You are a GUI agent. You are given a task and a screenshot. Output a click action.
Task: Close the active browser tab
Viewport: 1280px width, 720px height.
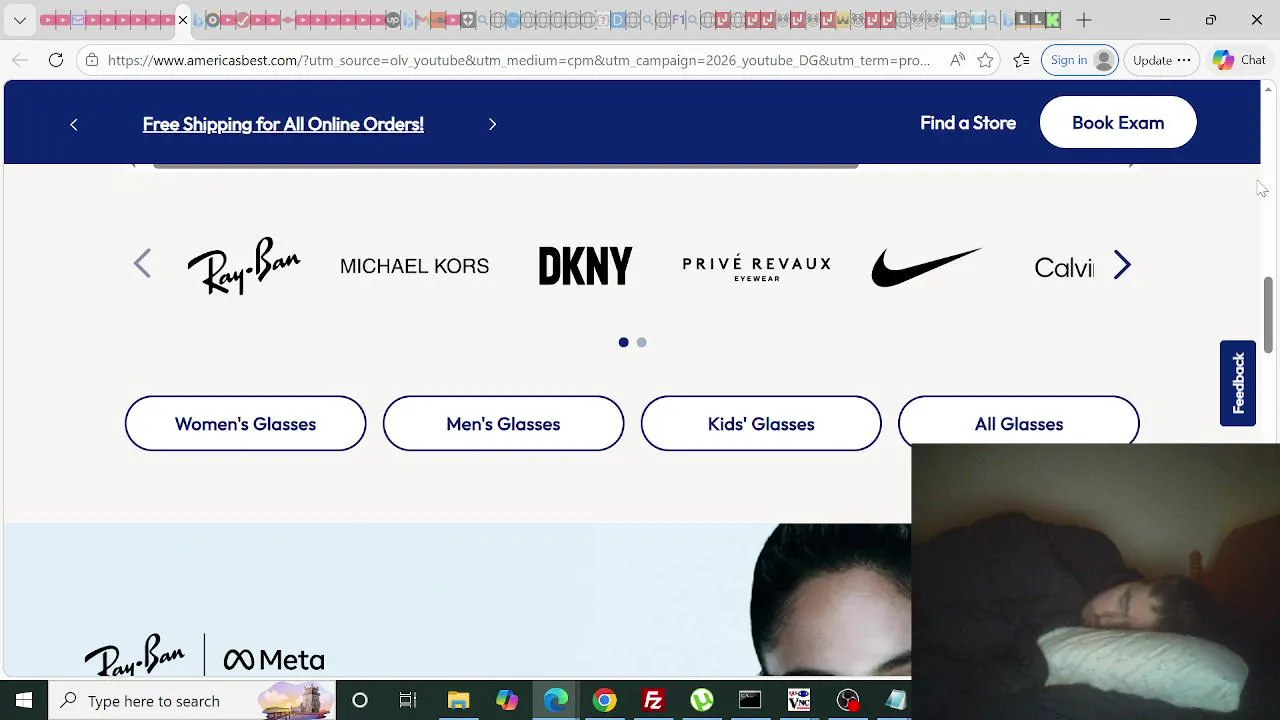coord(183,20)
